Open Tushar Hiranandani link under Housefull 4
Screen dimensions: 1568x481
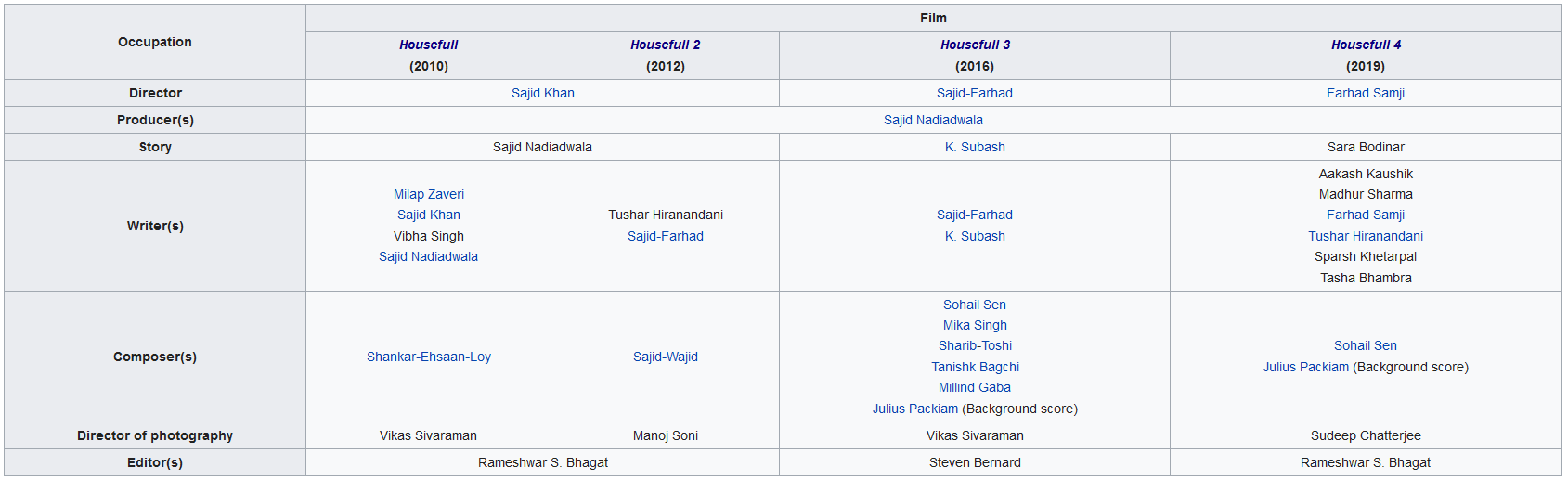(1366, 236)
